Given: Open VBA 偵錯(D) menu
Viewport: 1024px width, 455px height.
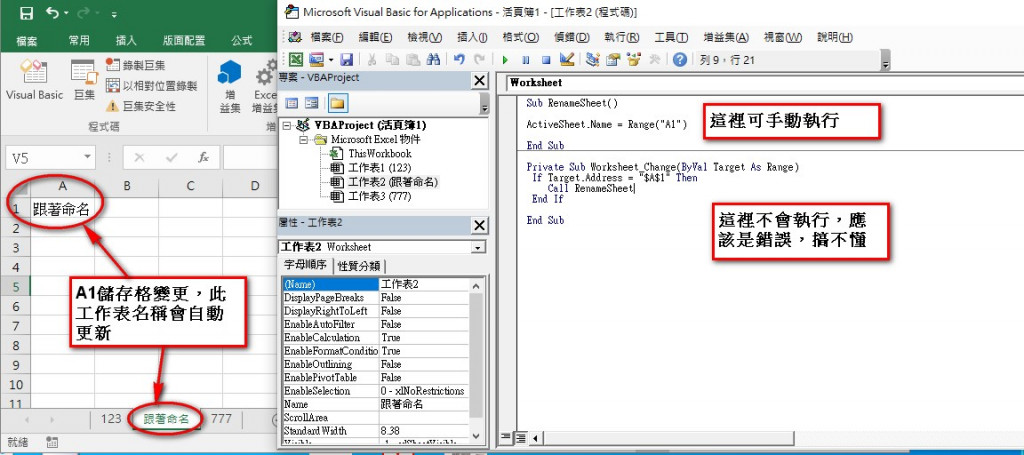Looking at the screenshot, I should [571, 37].
